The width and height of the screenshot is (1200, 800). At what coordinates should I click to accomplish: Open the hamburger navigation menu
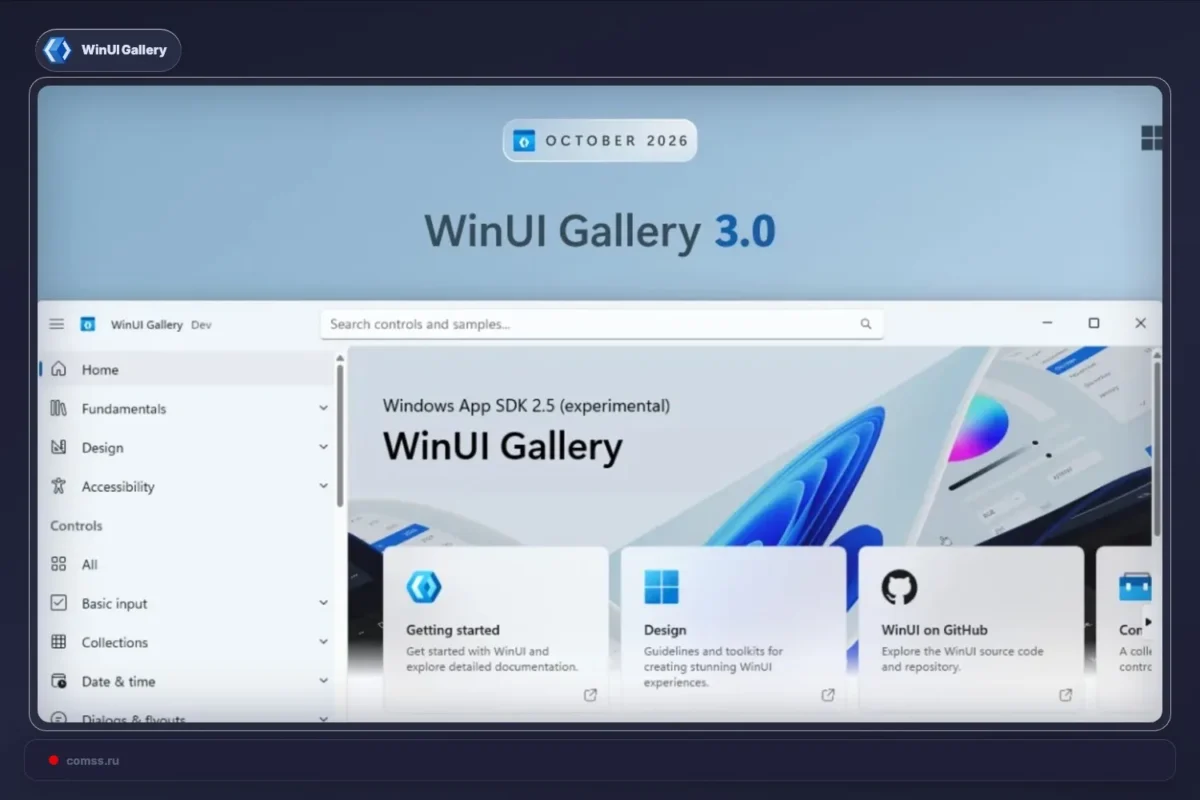[57, 324]
